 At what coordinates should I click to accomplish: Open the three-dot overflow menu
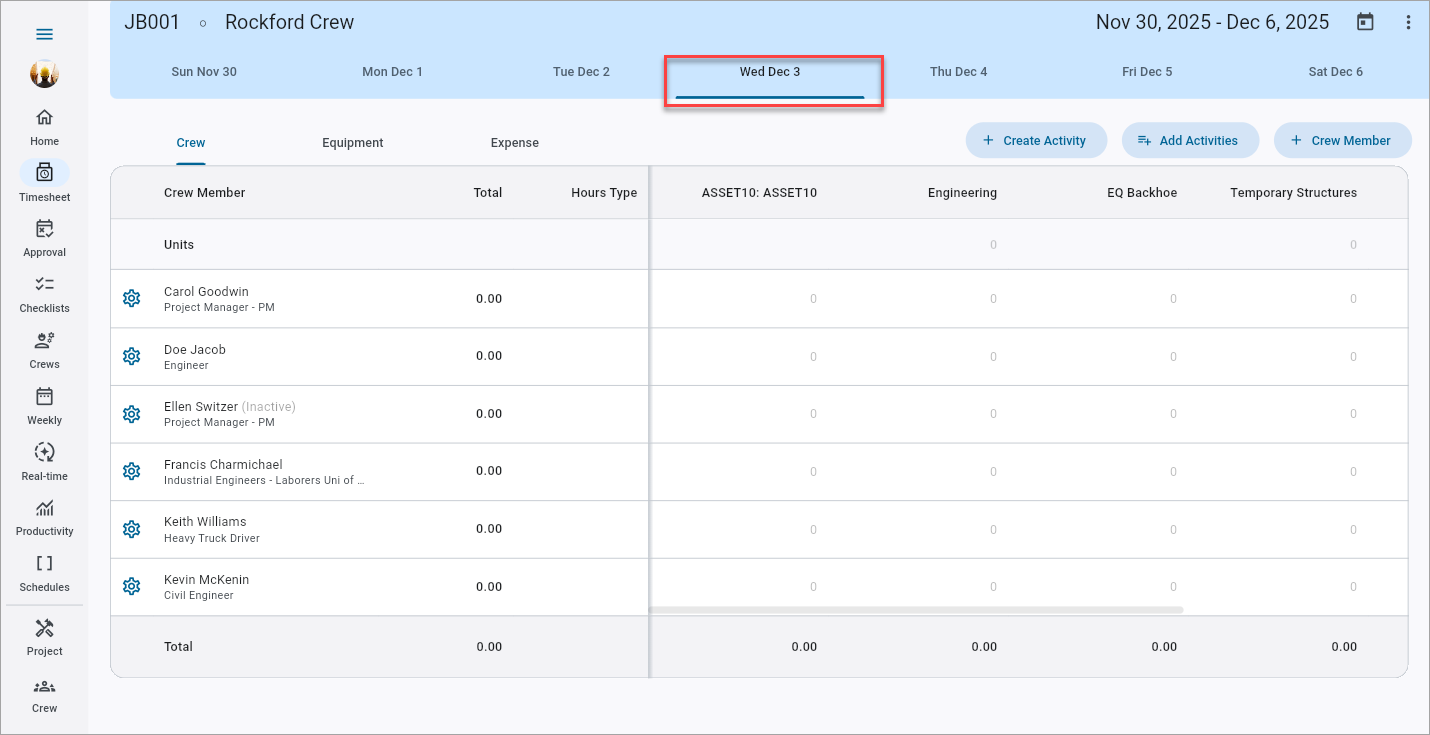coord(1409,21)
